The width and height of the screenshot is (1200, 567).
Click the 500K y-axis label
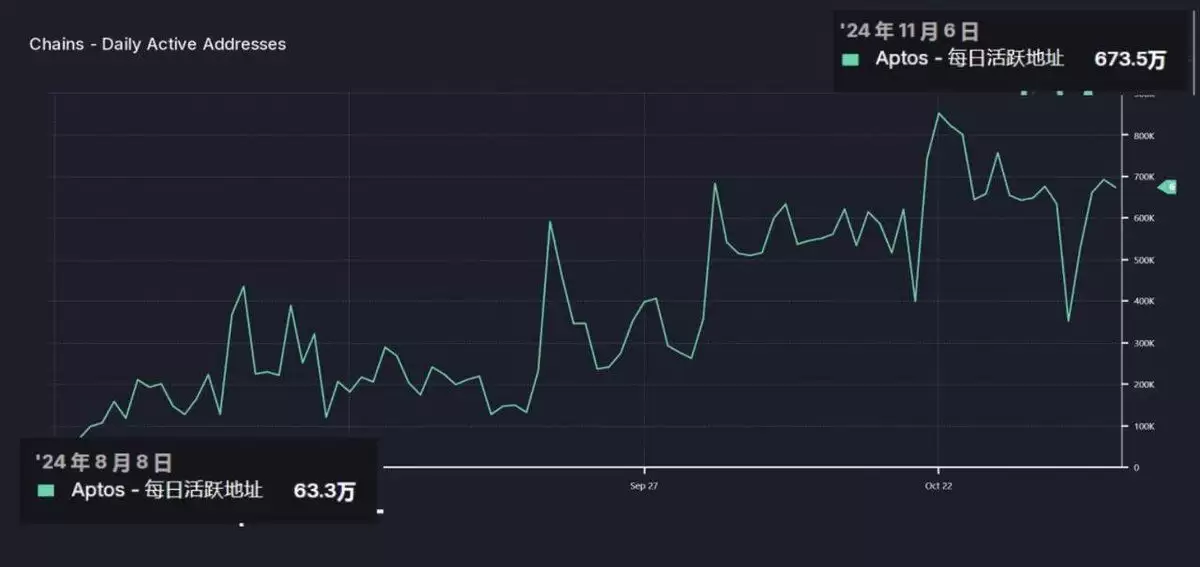pyautogui.click(x=1144, y=260)
